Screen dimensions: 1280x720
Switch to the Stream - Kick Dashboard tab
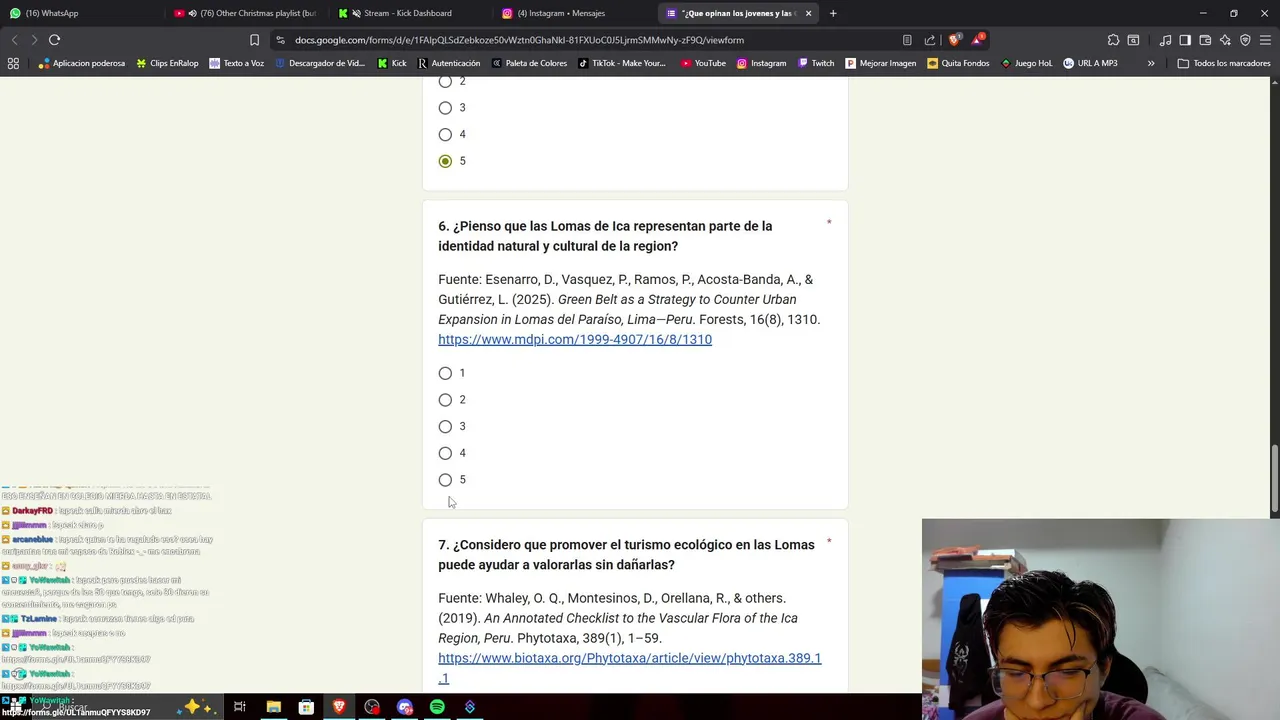[x=409, y=13]
